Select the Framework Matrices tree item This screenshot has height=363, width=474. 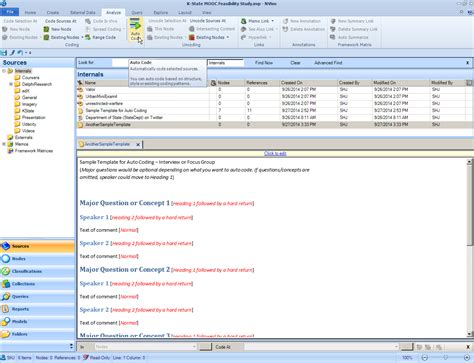pos(30,151)
